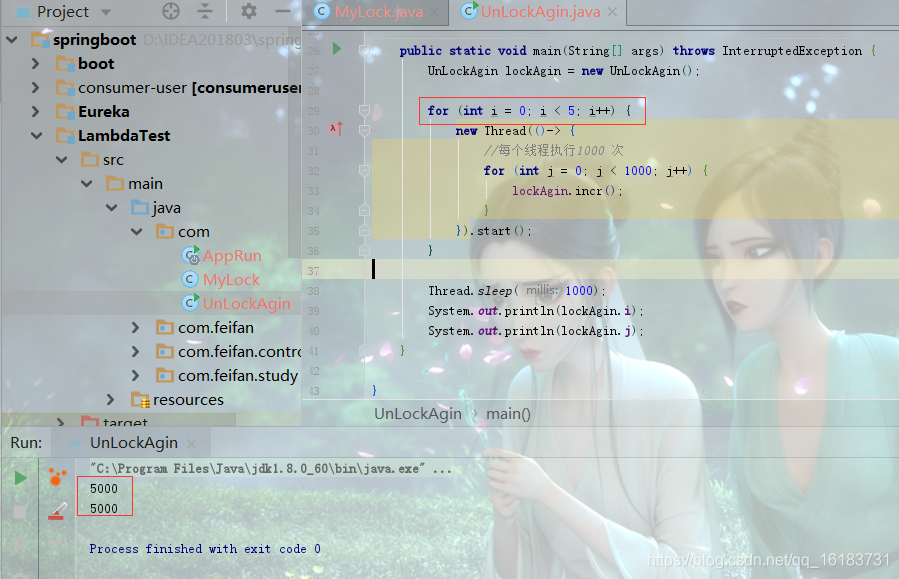Click the clear-output brush icon in Run panel
Screen dimensions: 899x579
pos(56,511)
